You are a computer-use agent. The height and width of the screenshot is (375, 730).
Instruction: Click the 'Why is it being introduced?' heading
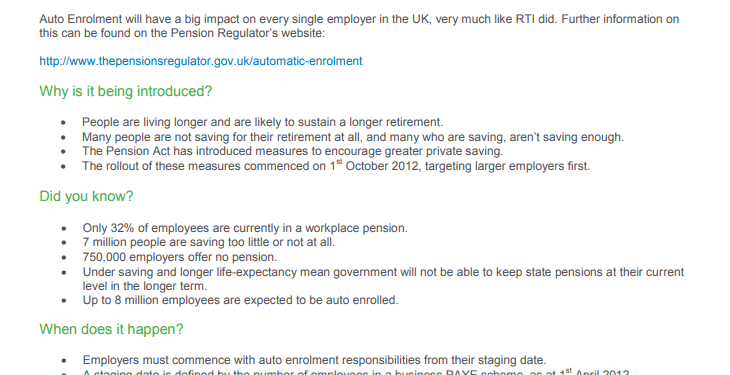(126, 91)
